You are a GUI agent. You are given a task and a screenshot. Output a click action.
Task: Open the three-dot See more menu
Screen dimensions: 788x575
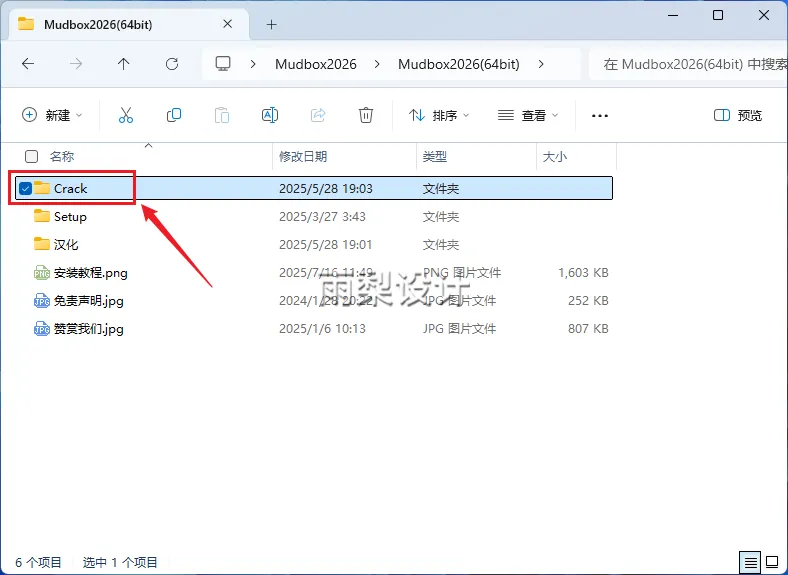(600, 116)
